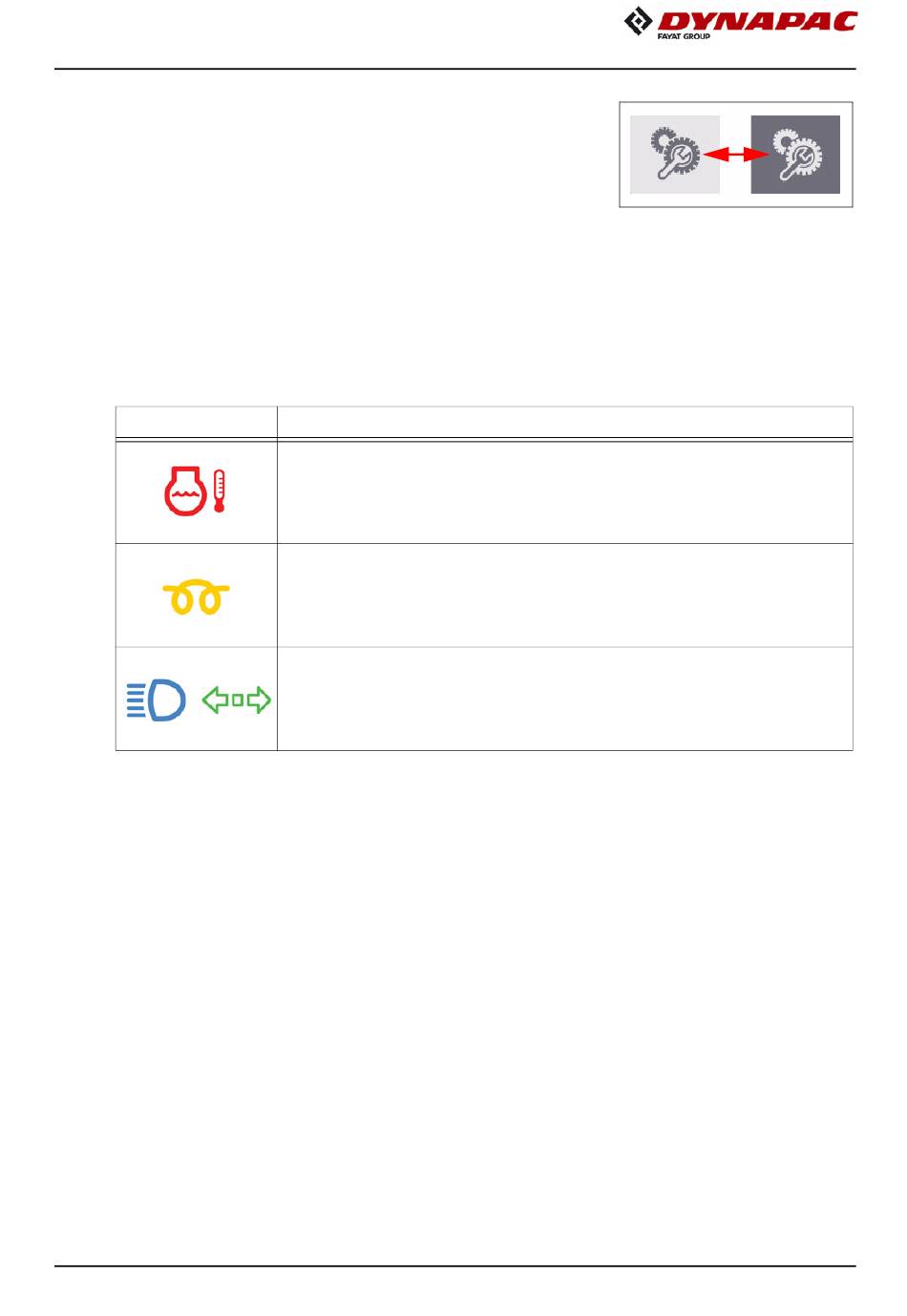Click the red double-headed arrow between service icons
Viewport: 907px width, 1316px height.
tap(735, 155)
